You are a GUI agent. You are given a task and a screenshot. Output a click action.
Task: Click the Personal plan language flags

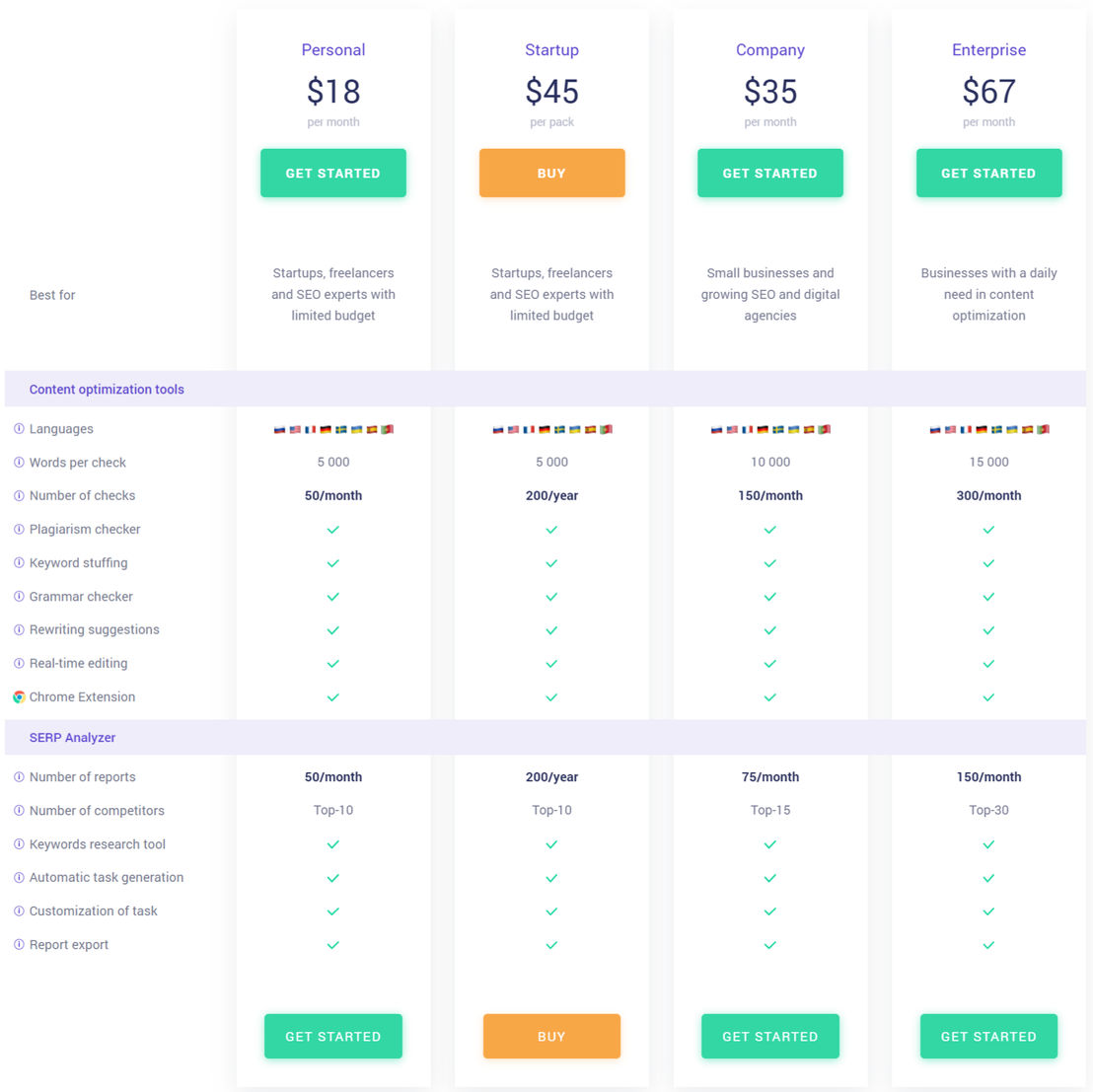[333, 429]
